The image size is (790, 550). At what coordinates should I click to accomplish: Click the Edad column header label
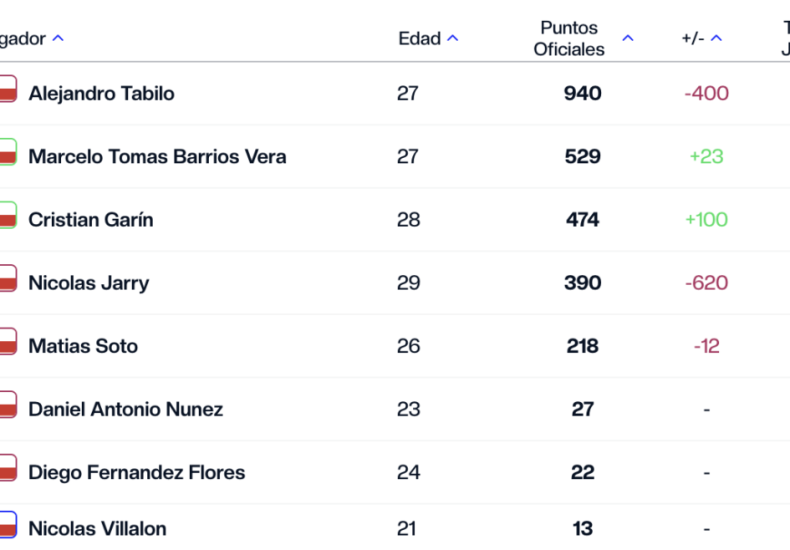point(419,38)
